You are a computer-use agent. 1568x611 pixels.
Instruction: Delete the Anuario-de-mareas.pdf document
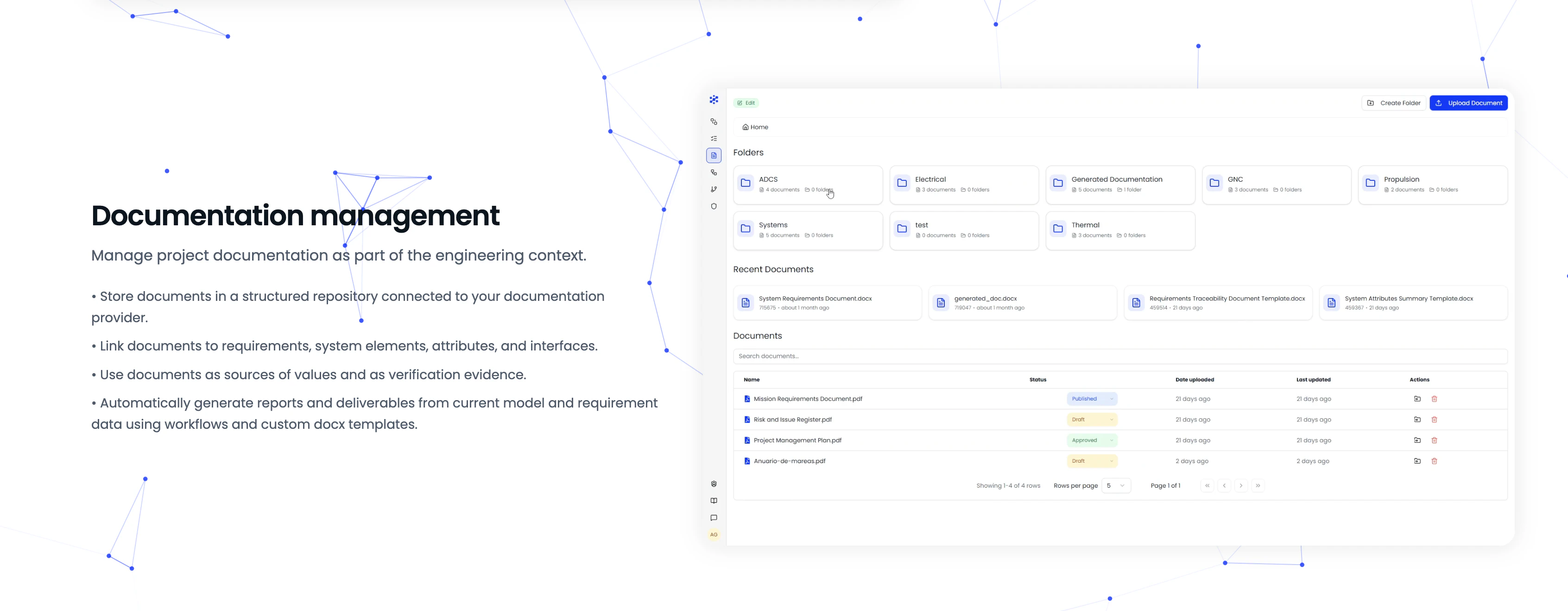pyautogui.click(x=1434, y=461)
